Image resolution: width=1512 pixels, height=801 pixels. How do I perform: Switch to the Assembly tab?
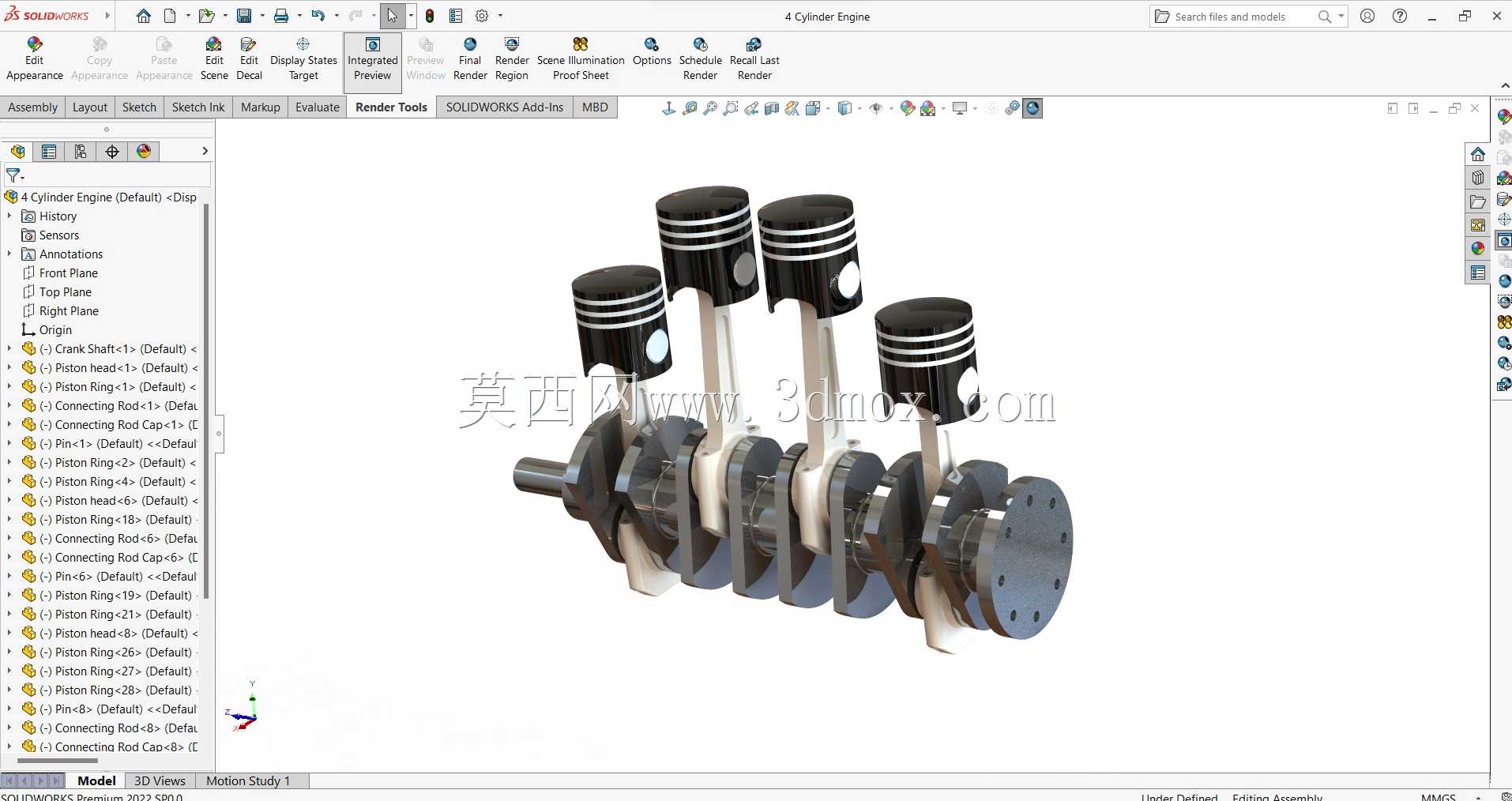[x=32, y=107]
